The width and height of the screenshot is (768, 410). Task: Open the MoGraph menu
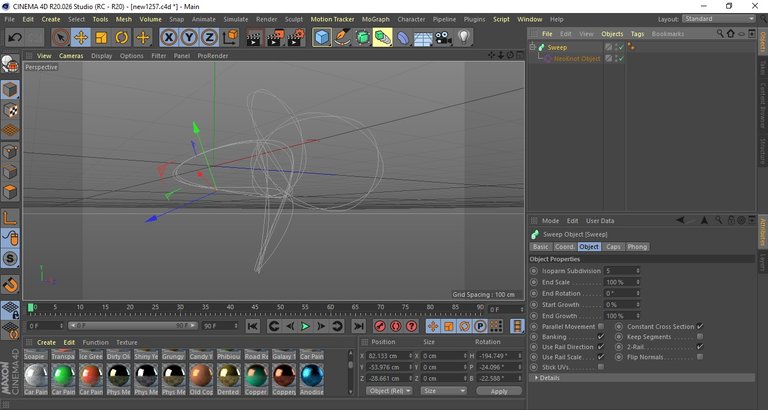click(376, 19)
